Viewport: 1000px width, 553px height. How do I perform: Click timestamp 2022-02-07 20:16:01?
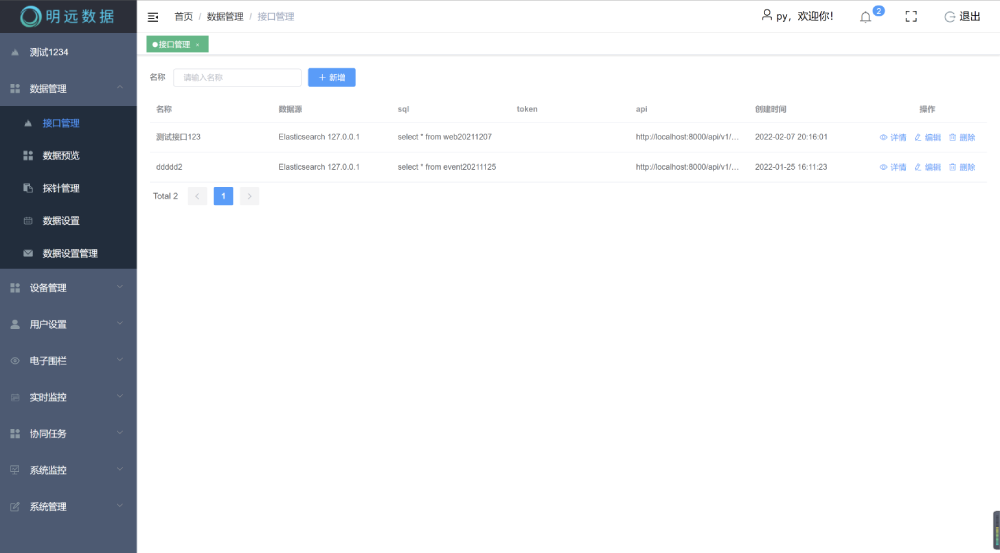click(791, 137)
